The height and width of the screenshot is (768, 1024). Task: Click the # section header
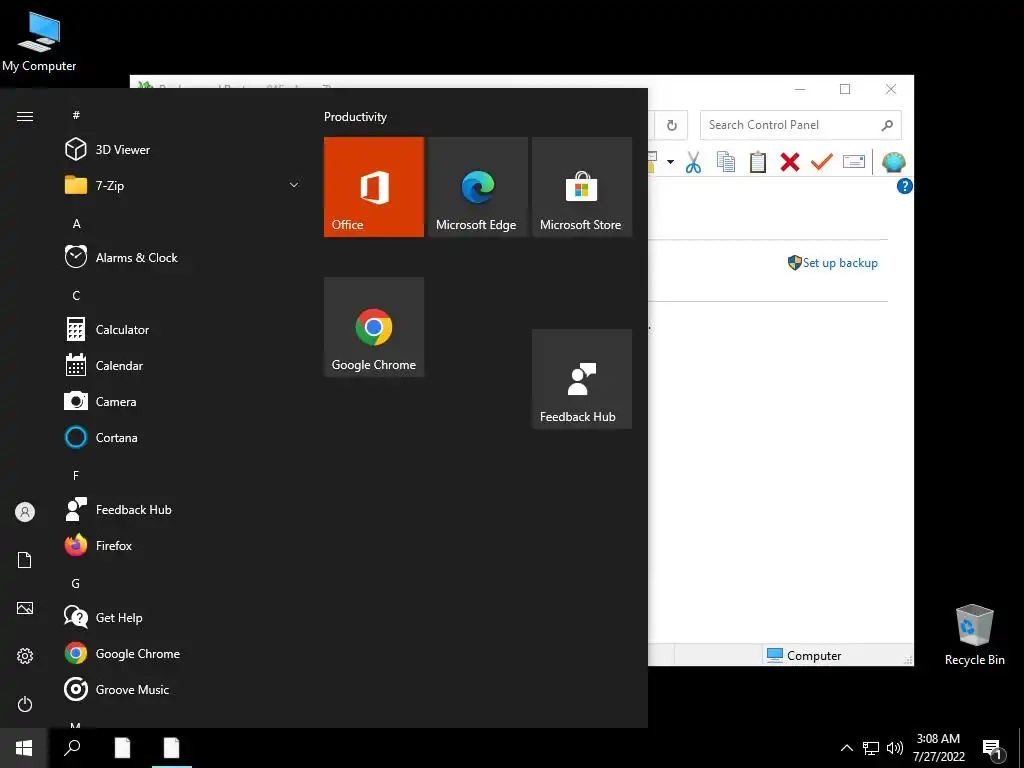click(x=76, y=115)
